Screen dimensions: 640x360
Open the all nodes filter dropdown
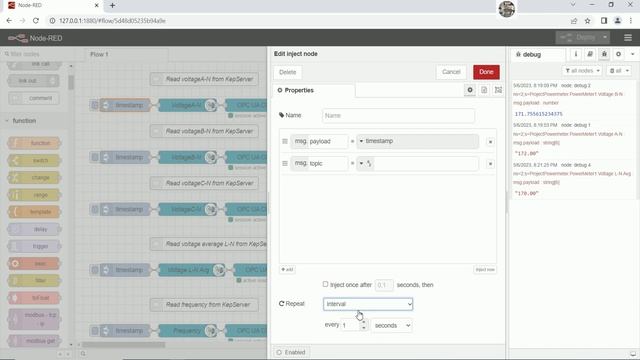pos(582,71)
